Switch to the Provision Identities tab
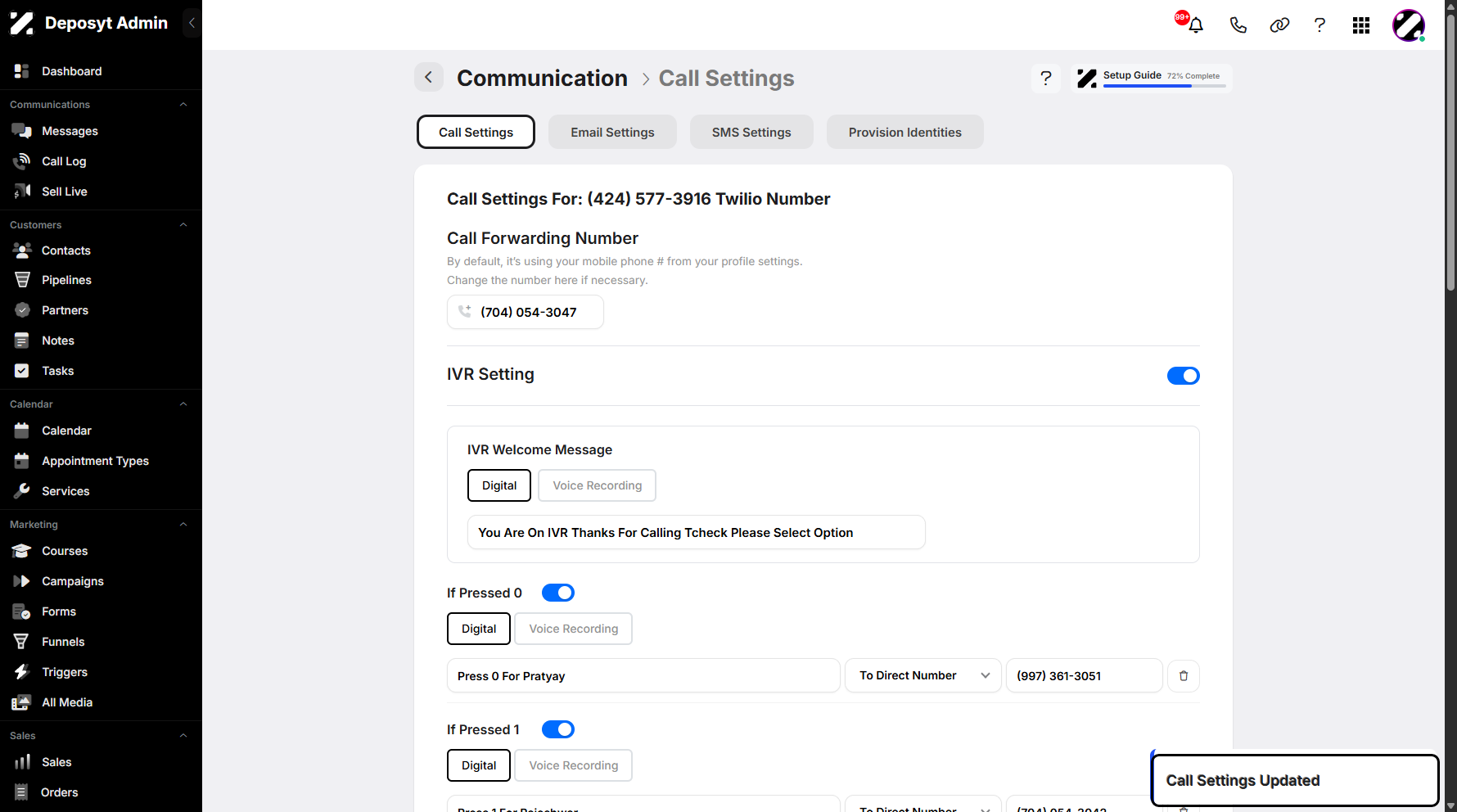Image resolution: width=1457 pixels, height=812 pixels. pos(904,132)
